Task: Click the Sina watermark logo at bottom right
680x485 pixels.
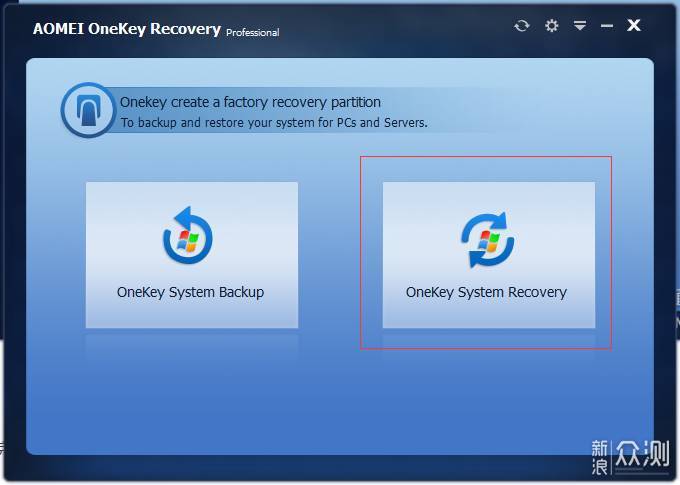Action: [x=629, y=458]
